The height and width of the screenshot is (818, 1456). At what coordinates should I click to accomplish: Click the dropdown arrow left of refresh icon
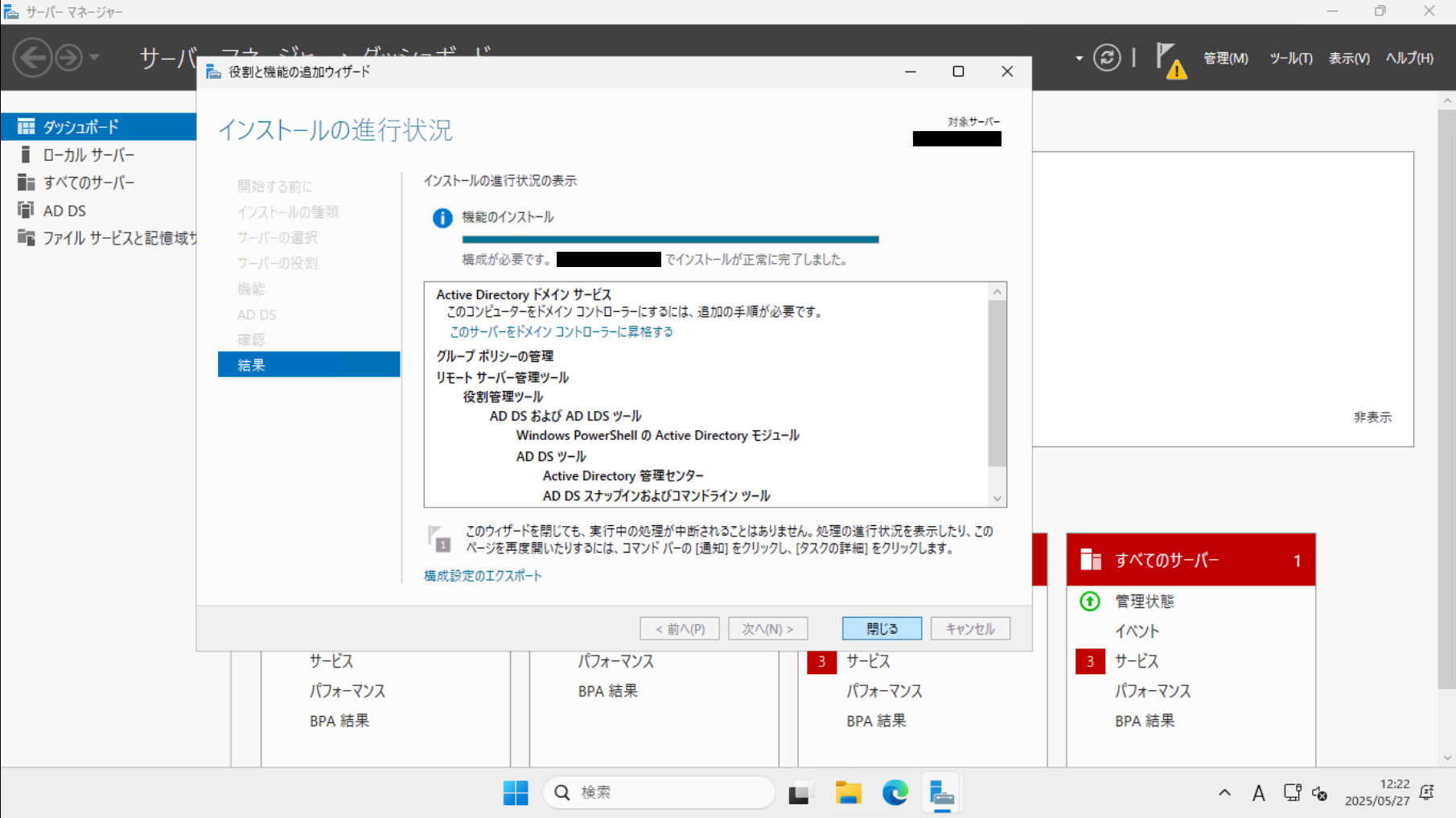(x=1079, y=58)
